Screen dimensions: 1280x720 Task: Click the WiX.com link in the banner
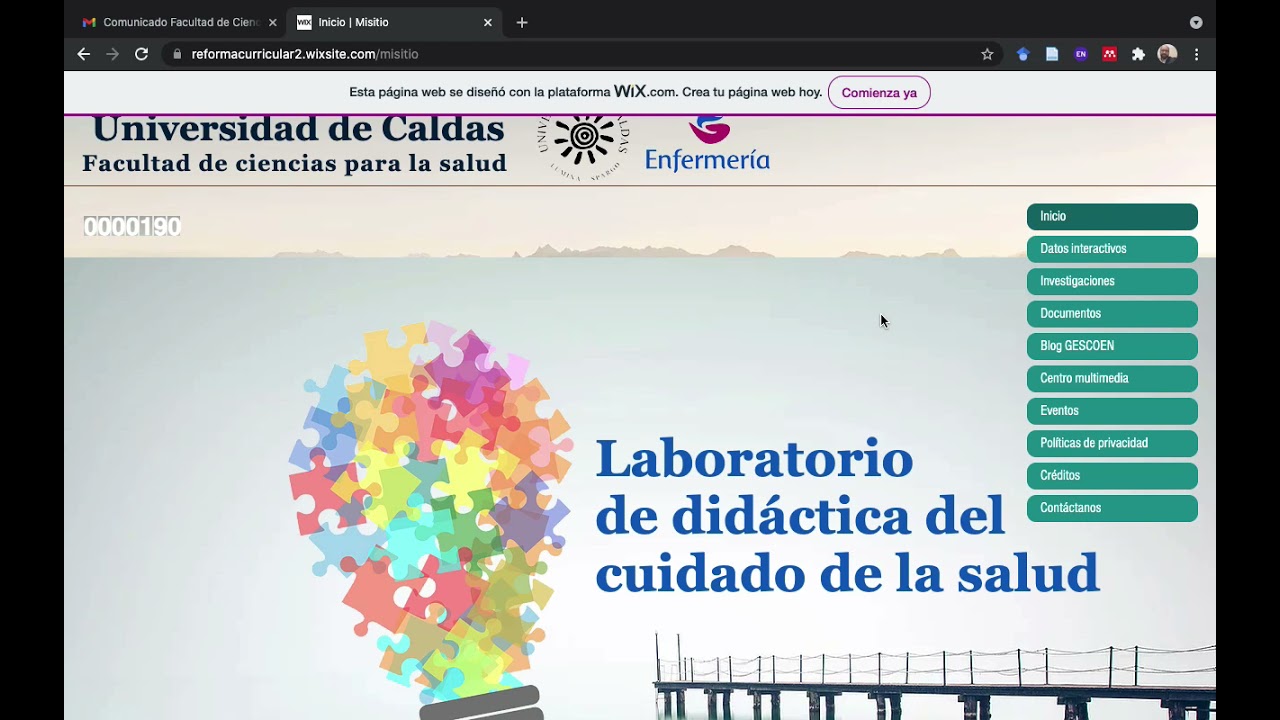(645, 92)
